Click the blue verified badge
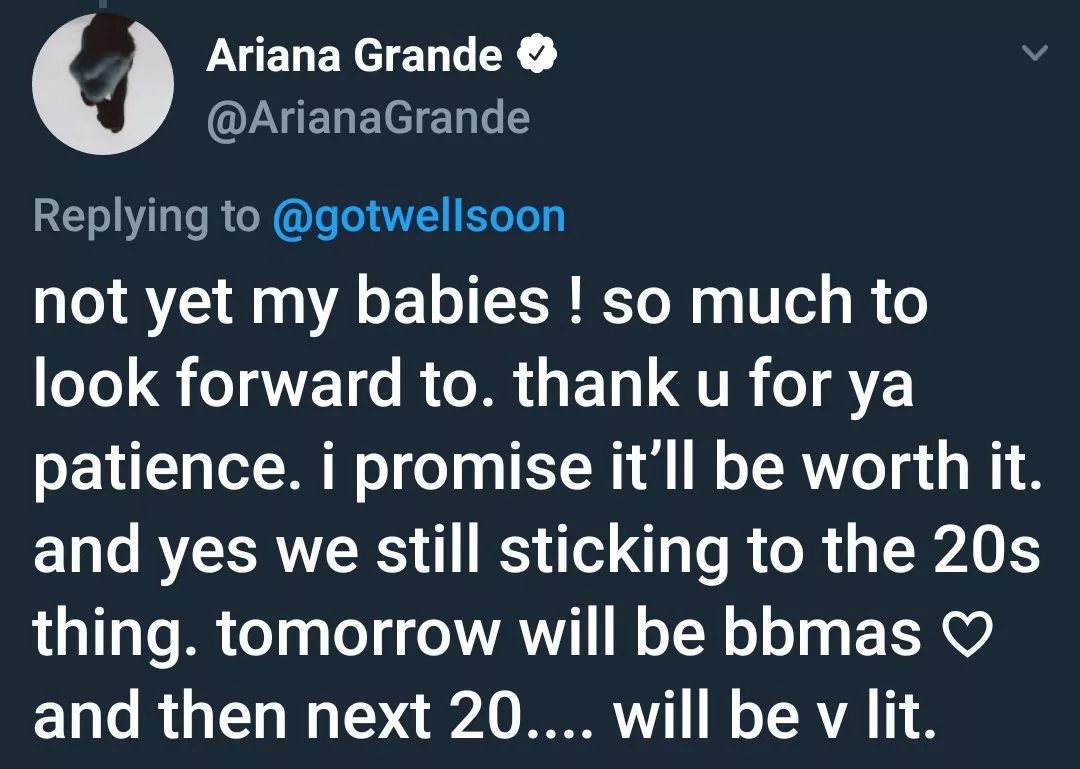Viewport: 1080px width, 769px height. click(x=537, y=56)
